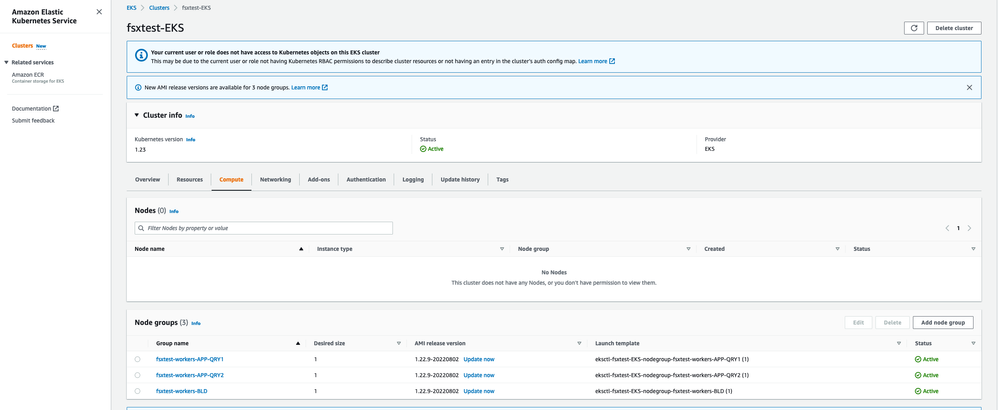Image resolution: width=999 pixels, height=410 pixels.
Task: Sort node groups by Group name arrow
Action: tap(298, 343)
